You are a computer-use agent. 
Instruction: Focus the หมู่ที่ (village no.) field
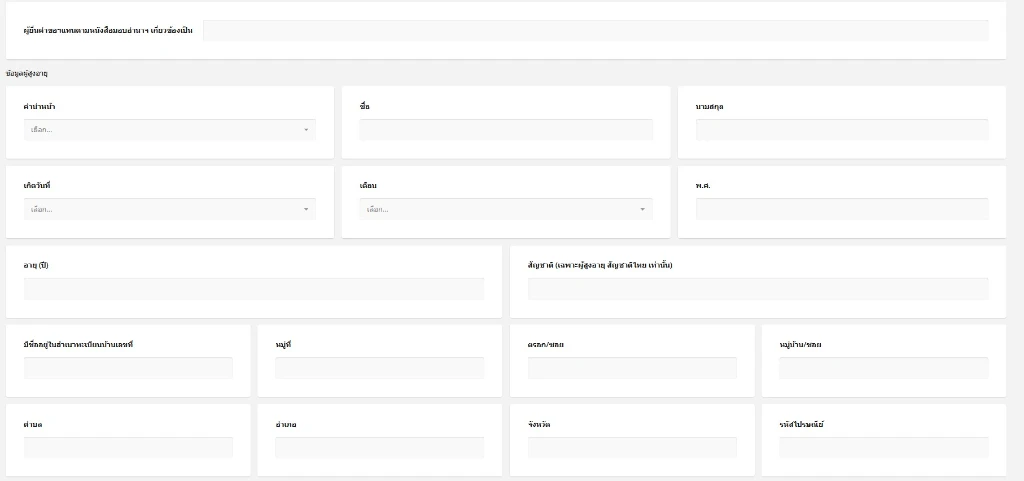(x=379, y=368)
